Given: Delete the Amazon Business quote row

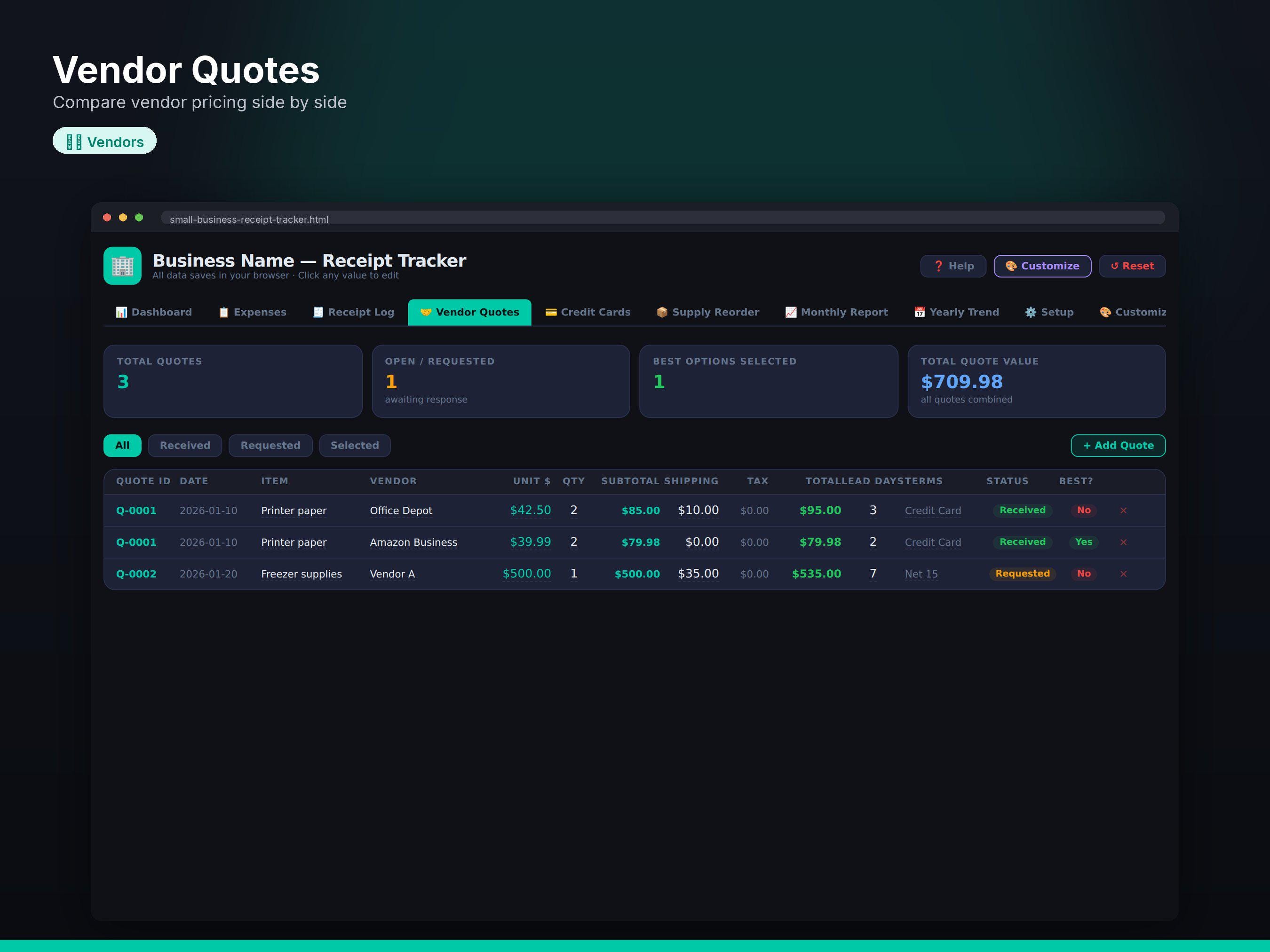Looking at the screenshot, I should 1123,542.
